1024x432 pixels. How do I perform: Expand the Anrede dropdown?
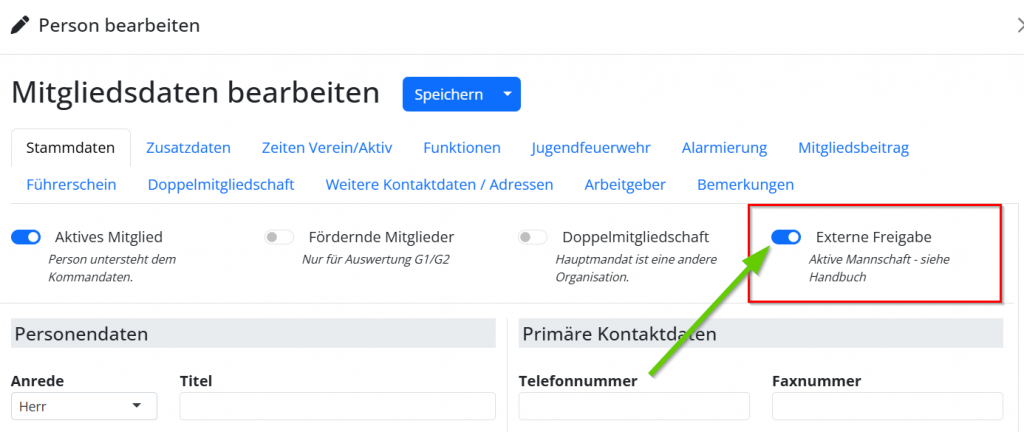point(83,406)
